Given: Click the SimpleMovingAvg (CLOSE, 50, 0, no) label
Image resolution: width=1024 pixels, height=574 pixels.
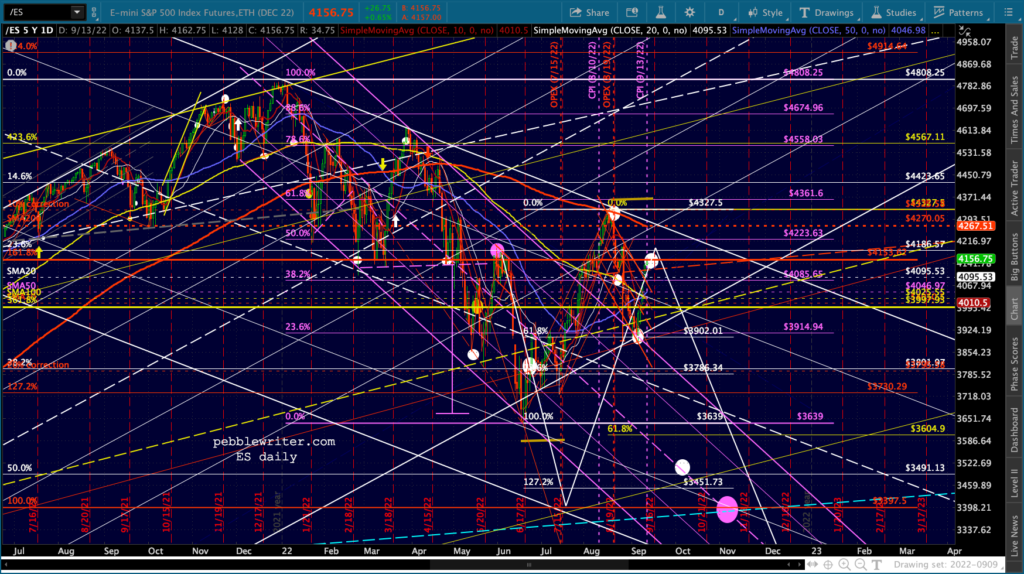Looking at the screenshot, I should 809,31.
